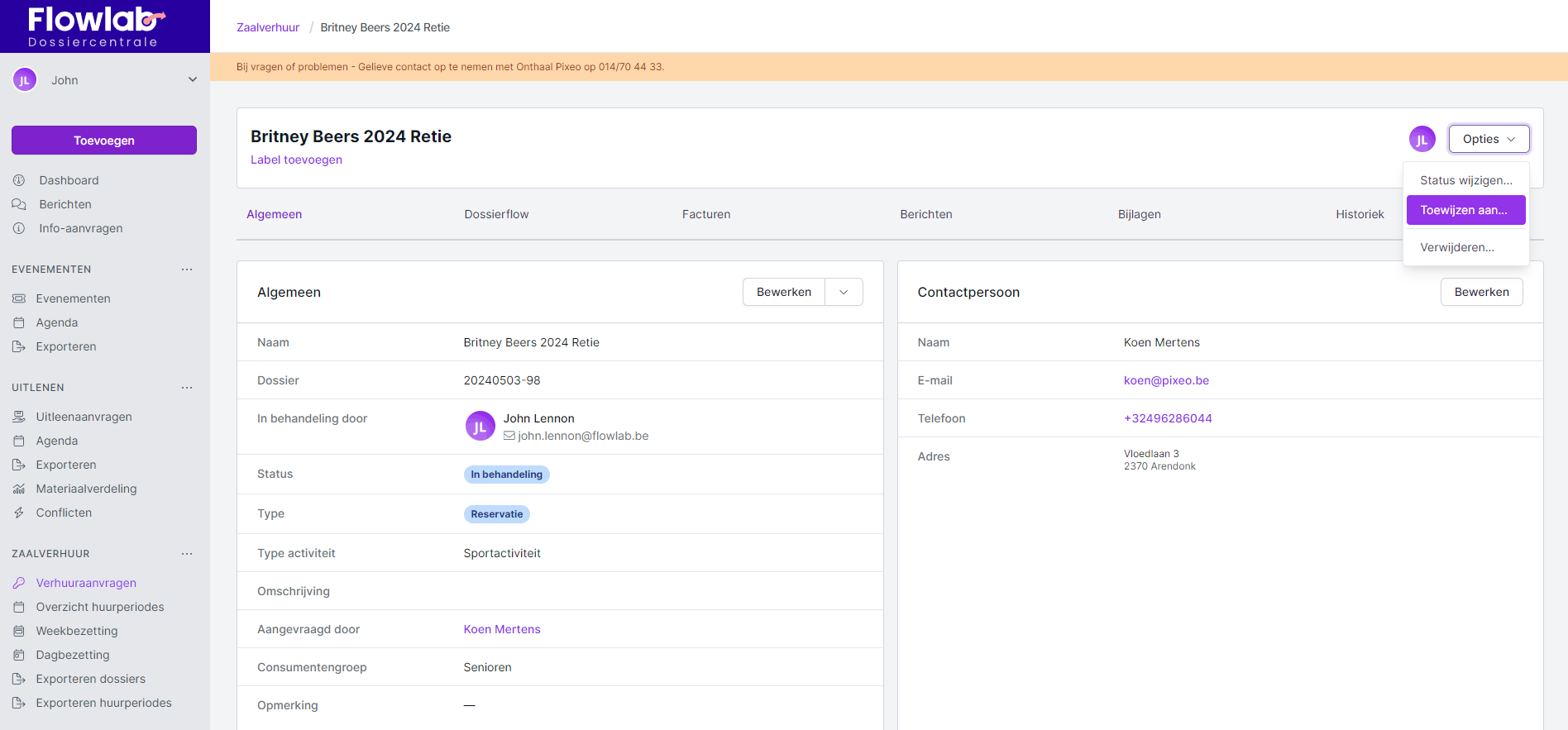Image resolution: width=1568 pixels, height=730 pixels.
Task: Open Evenementen section more options
Action: click(x=187, y=270)
